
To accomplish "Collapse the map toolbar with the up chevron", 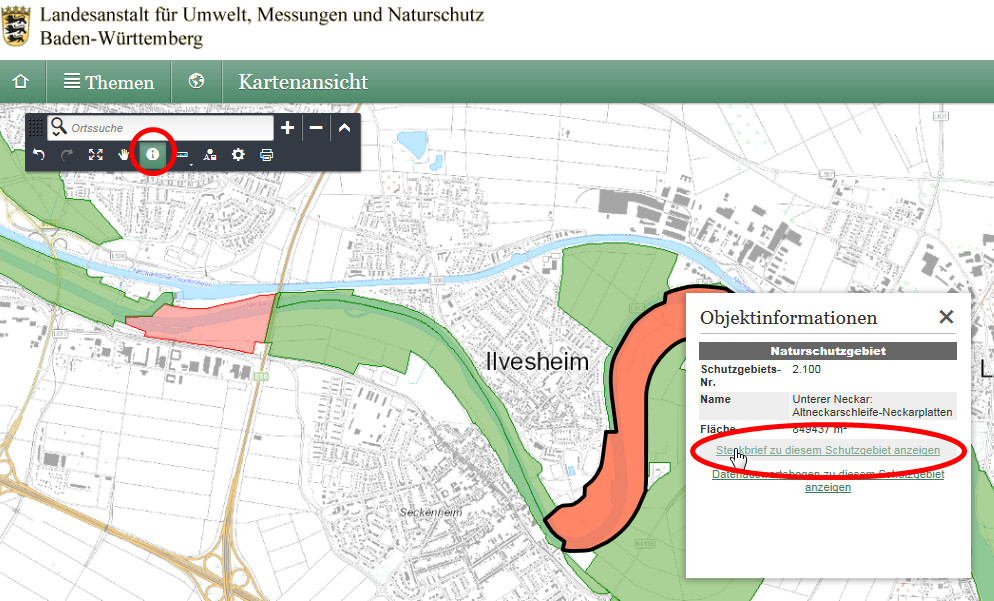I will (344, 128).
